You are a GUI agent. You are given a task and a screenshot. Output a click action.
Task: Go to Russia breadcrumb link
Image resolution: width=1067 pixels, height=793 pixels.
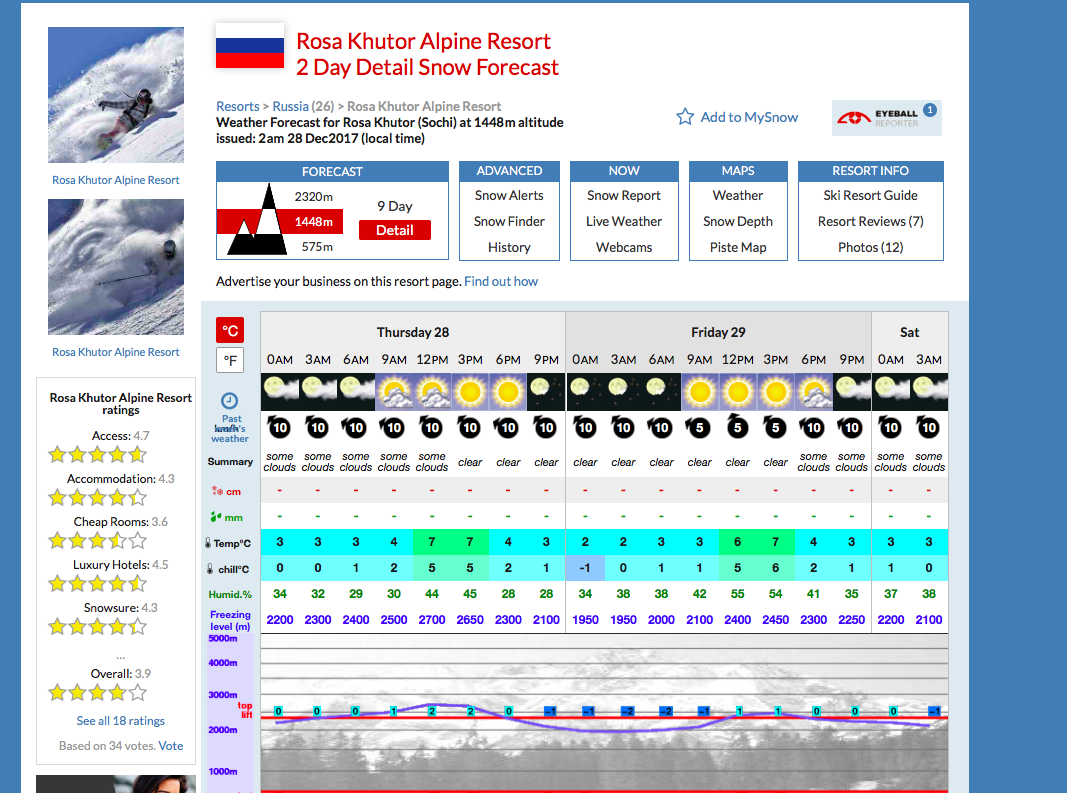291,106
